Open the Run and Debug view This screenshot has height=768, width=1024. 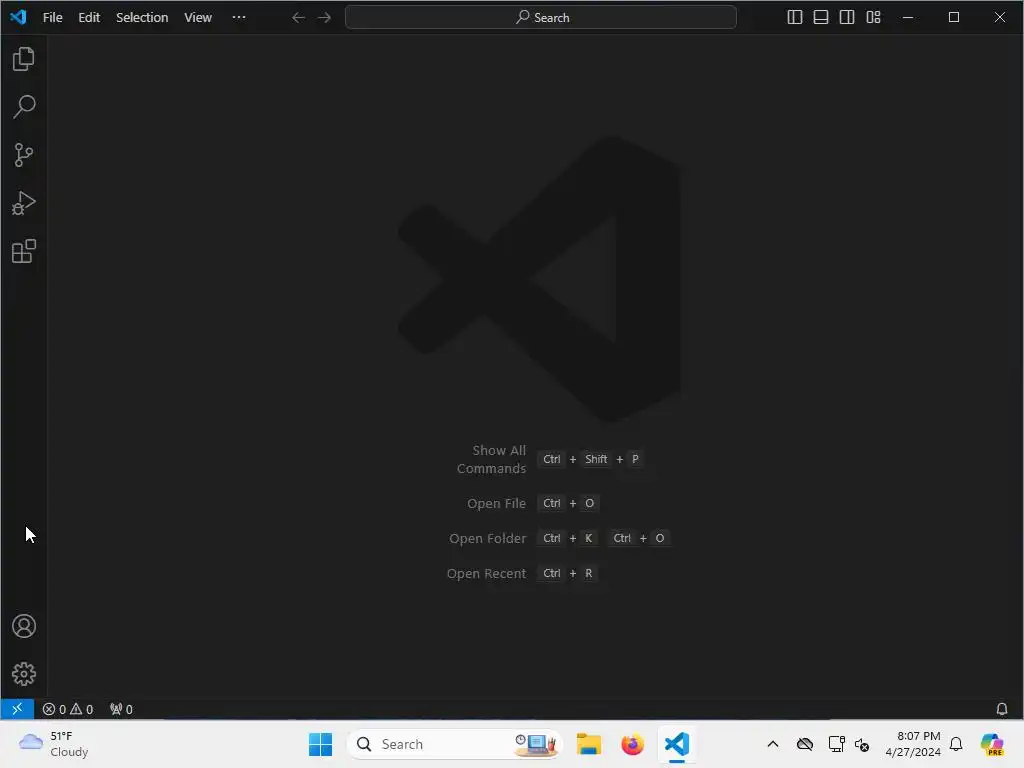click(24, 203)
